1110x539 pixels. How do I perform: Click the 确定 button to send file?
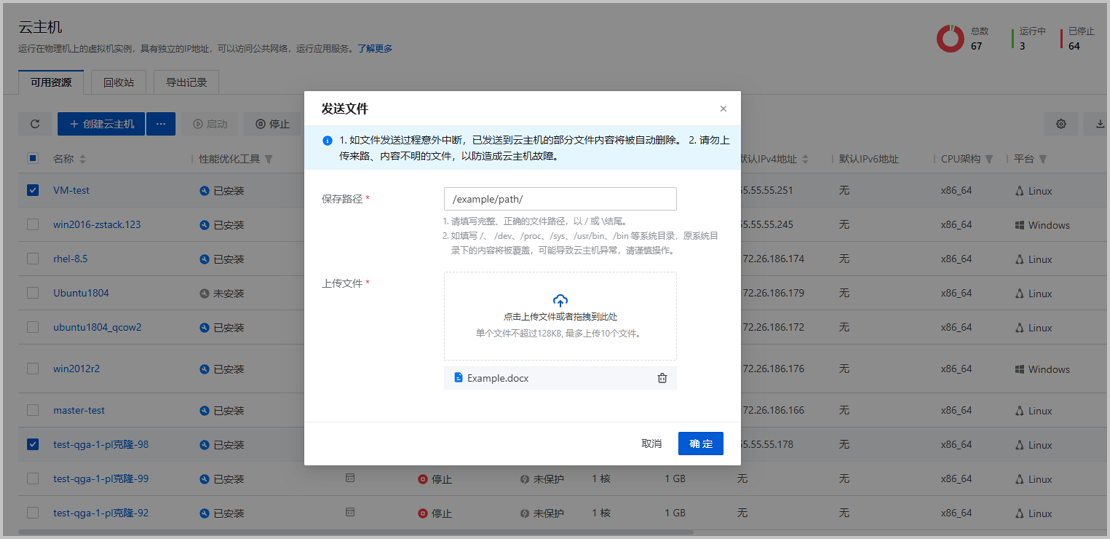click(700, 443)
